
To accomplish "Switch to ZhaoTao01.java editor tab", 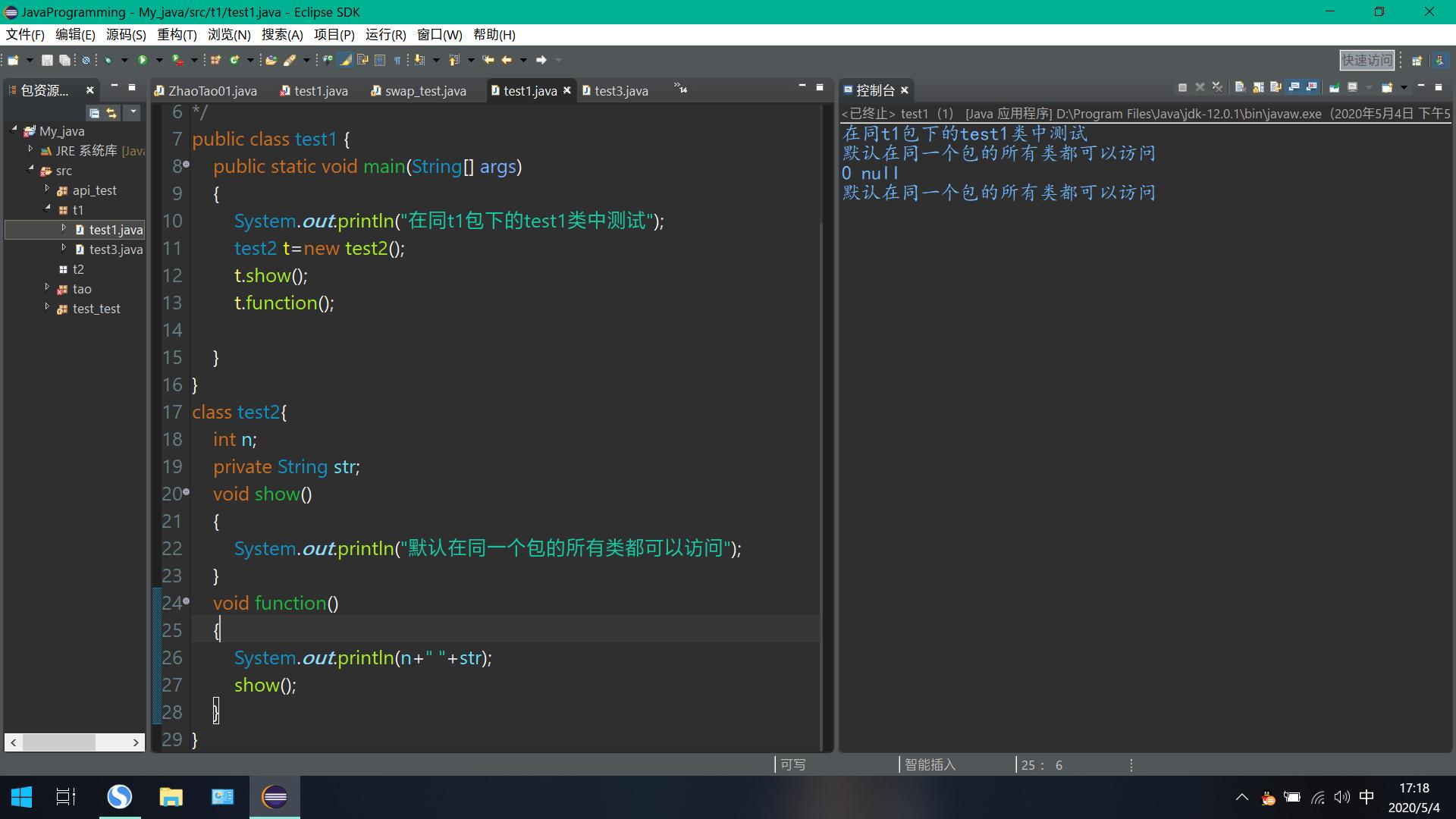I will [x=206, y=90].
